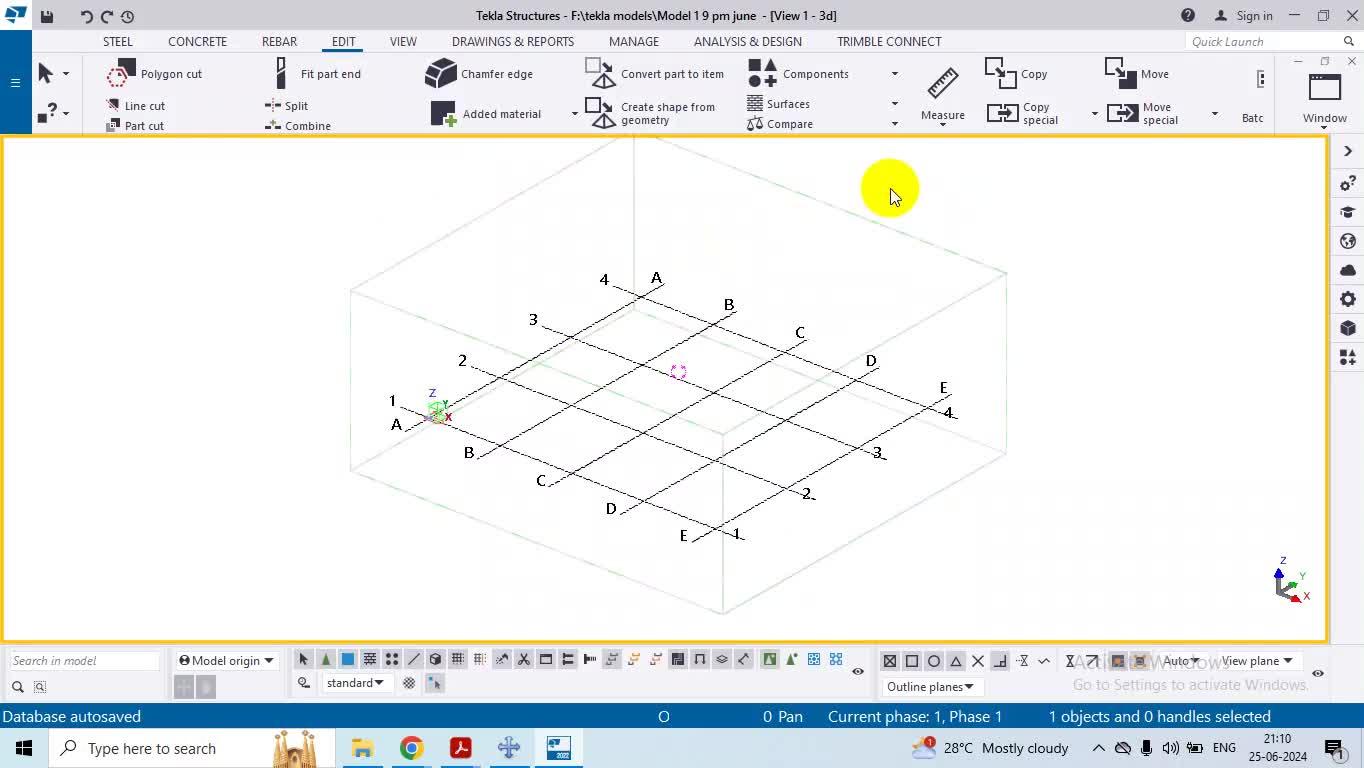Click the Search in model field
Viewport: 1364px width, 768px height.
pyautogui.click(x=84, y=661)
